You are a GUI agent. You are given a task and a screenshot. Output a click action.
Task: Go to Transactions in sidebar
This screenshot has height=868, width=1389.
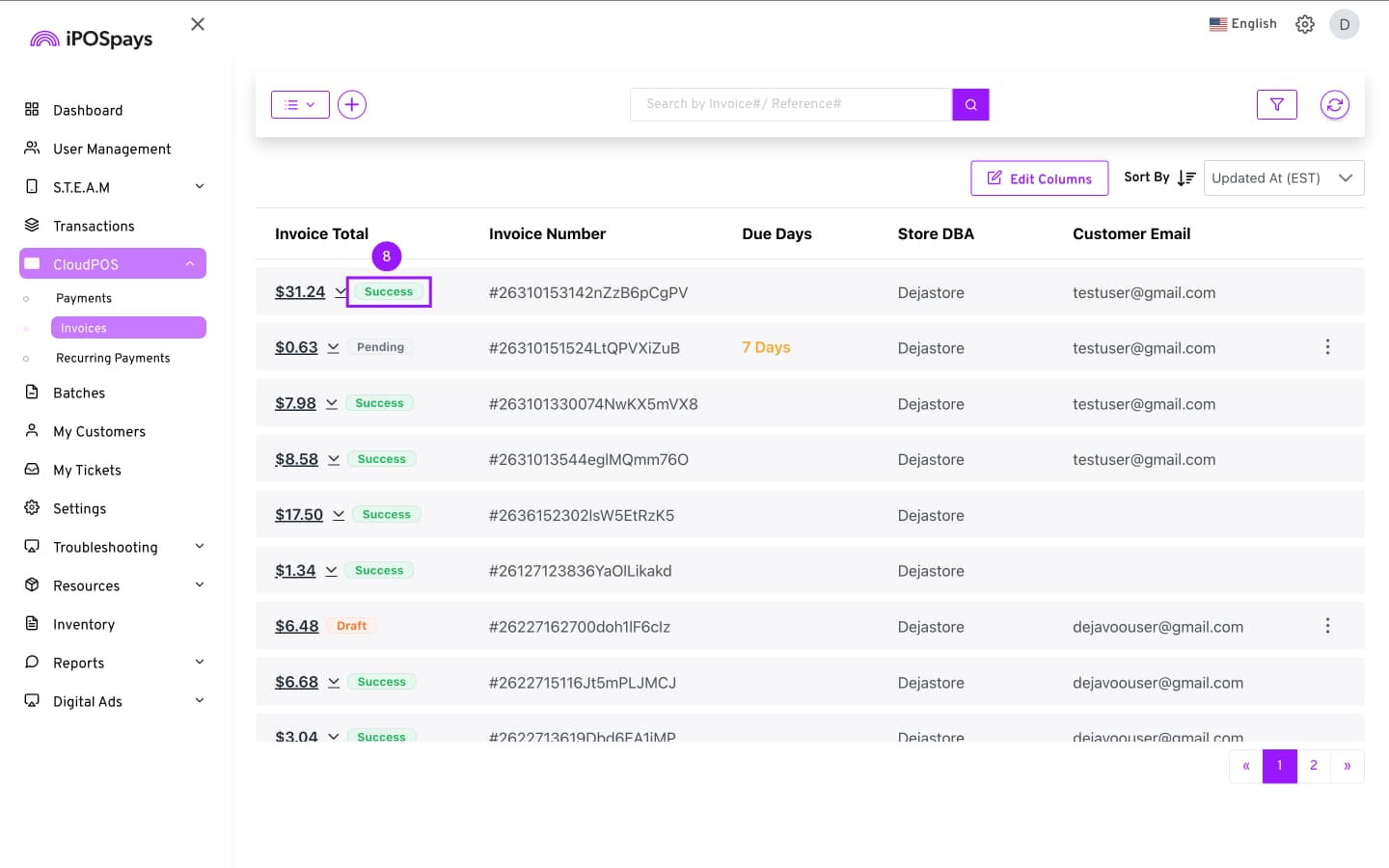click(94, 226)
